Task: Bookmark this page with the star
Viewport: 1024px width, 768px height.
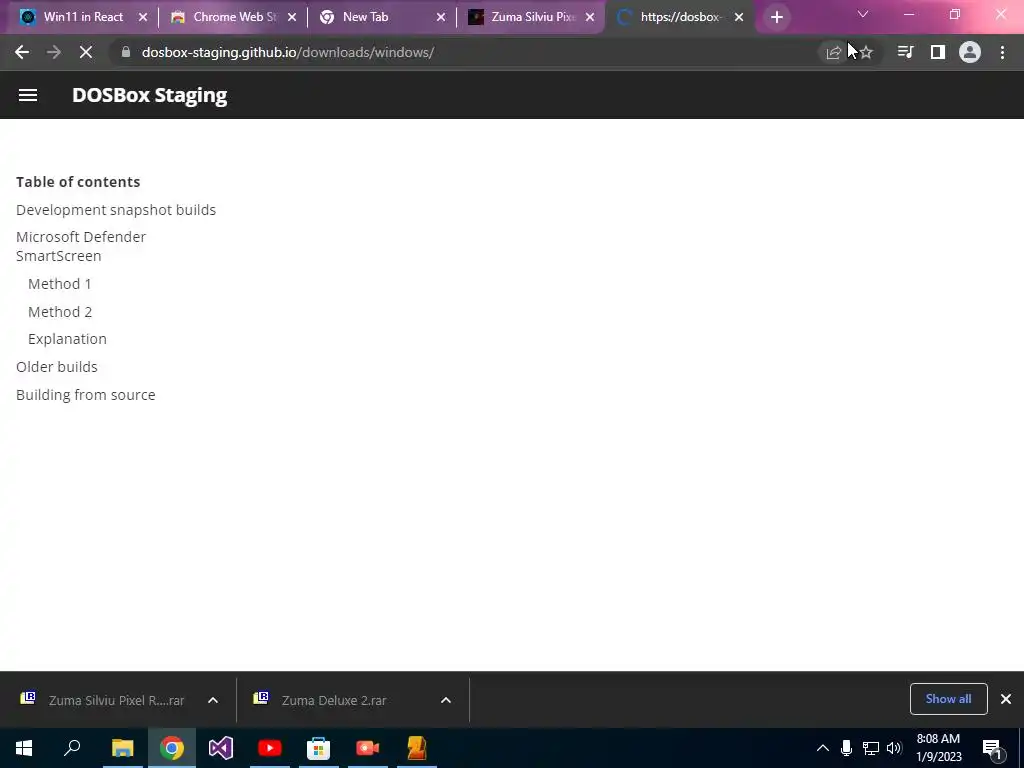Action: tap(866, 52)
